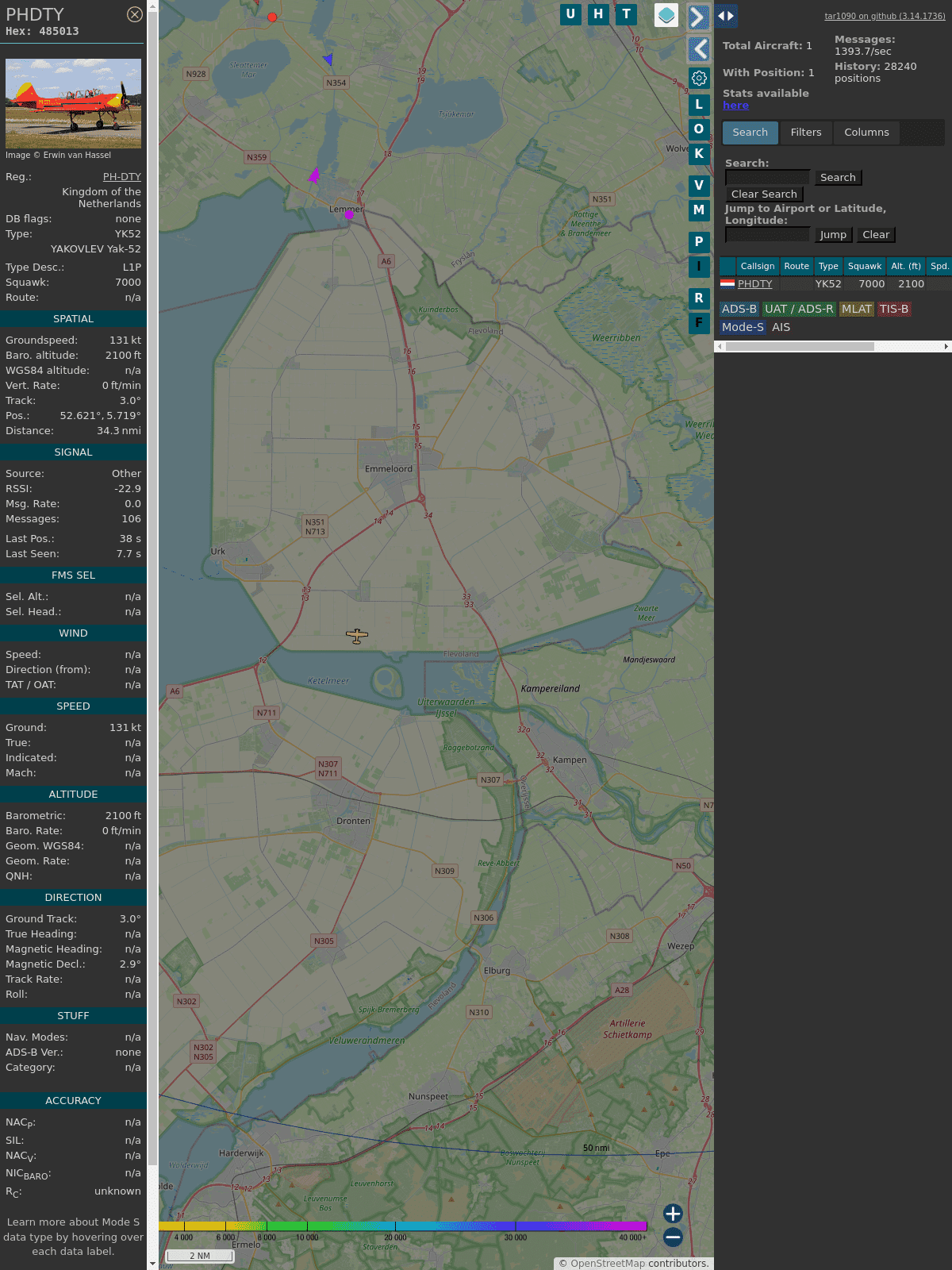Click the red dot marker on map
The width and height of the screenshot is (952, 1270).
tap(272, 17)
